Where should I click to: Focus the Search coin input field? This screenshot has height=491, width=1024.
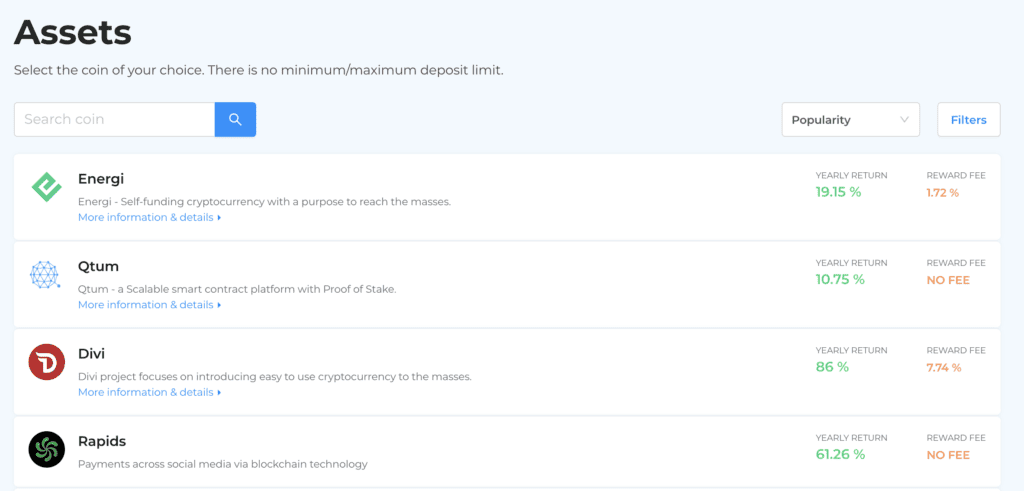114,119
